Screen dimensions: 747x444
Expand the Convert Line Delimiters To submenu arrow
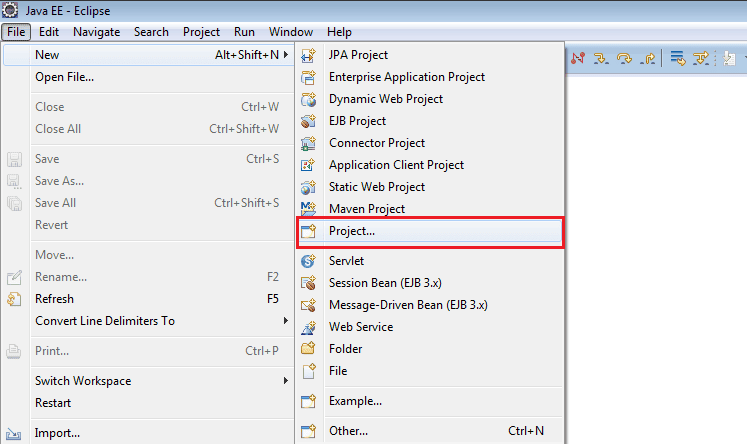click(x=286, y=321)
